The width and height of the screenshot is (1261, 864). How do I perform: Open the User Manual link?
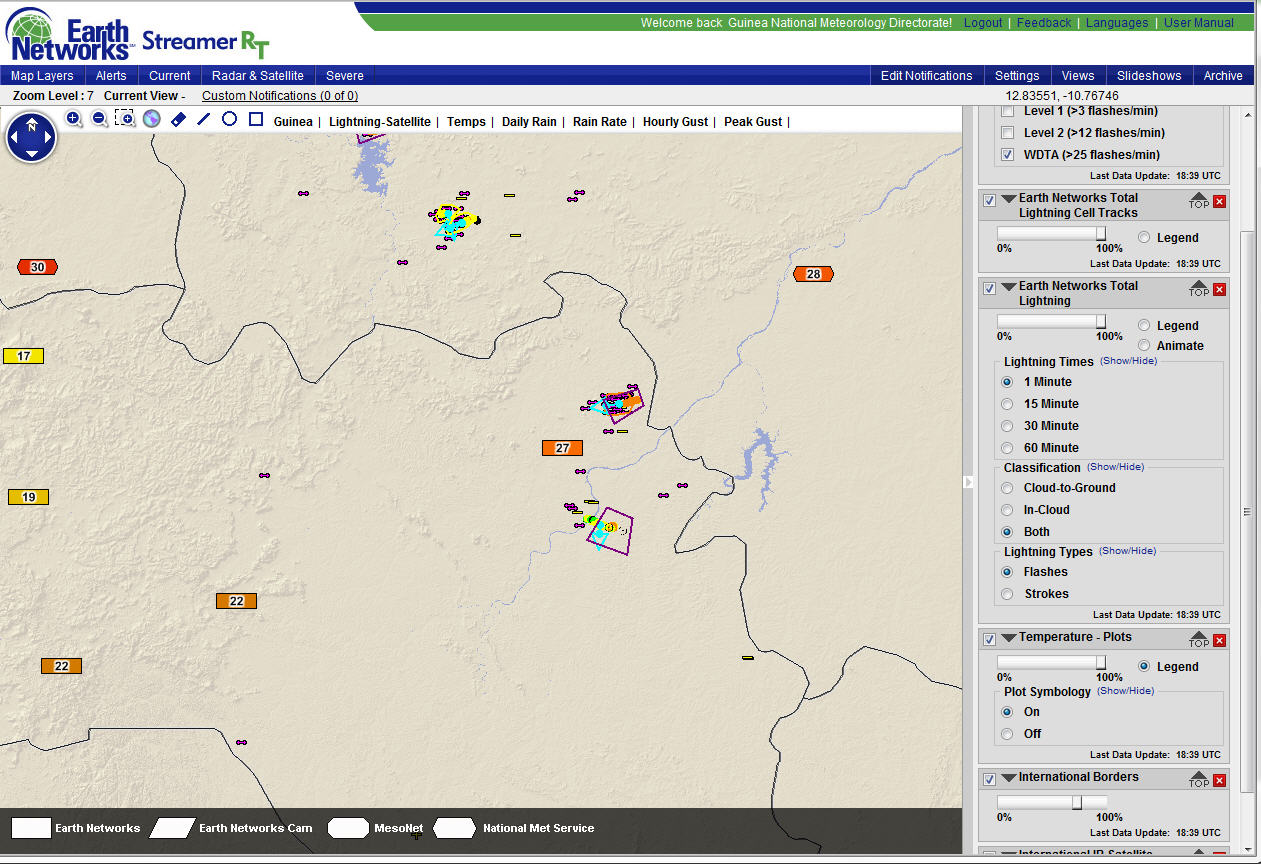point(1199,23)
